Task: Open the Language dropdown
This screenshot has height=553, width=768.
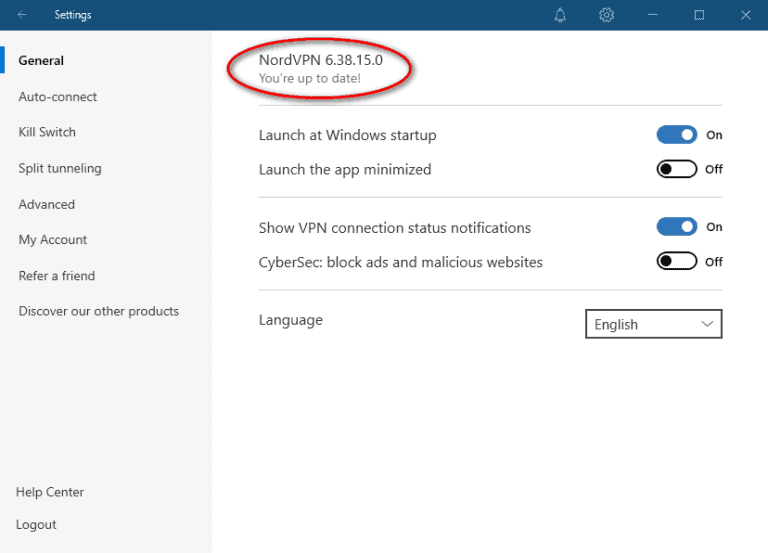Action: [x=652, y=324]
